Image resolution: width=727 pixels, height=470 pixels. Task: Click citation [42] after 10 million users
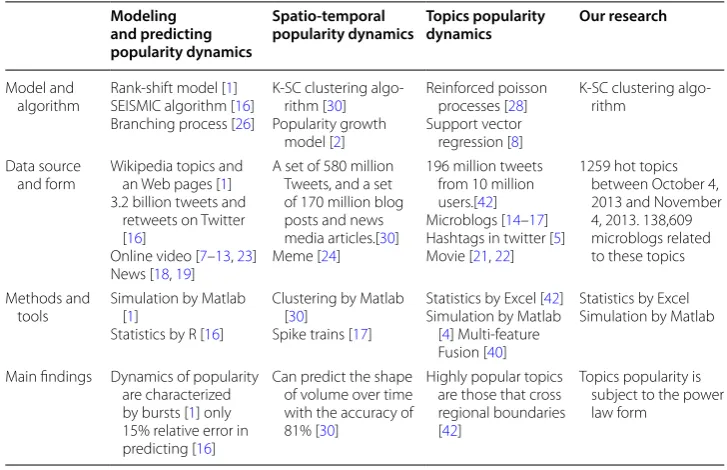point(486,202)
